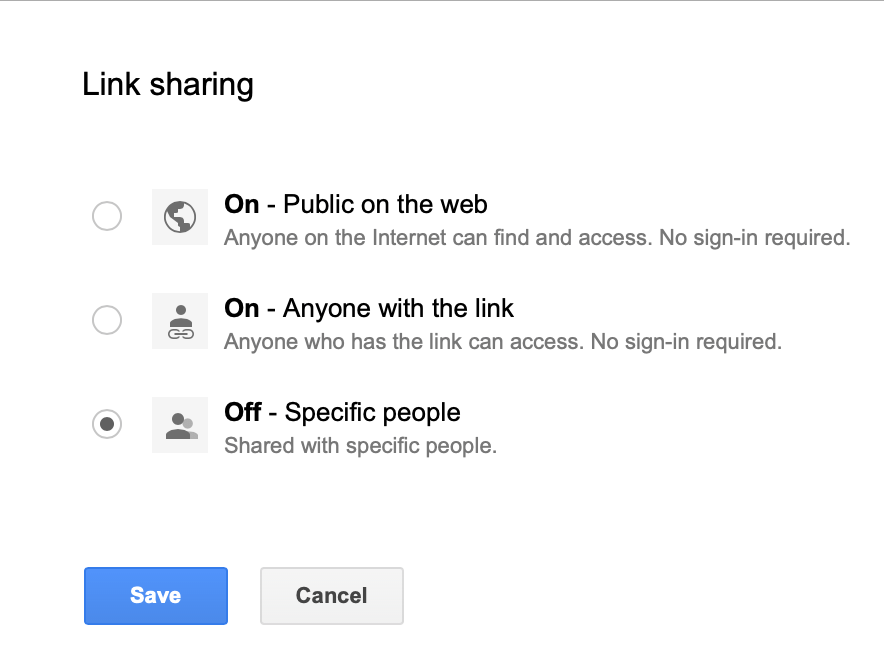
Task: Click the "Public on the web" label text
Action: [x=385, y=205]
